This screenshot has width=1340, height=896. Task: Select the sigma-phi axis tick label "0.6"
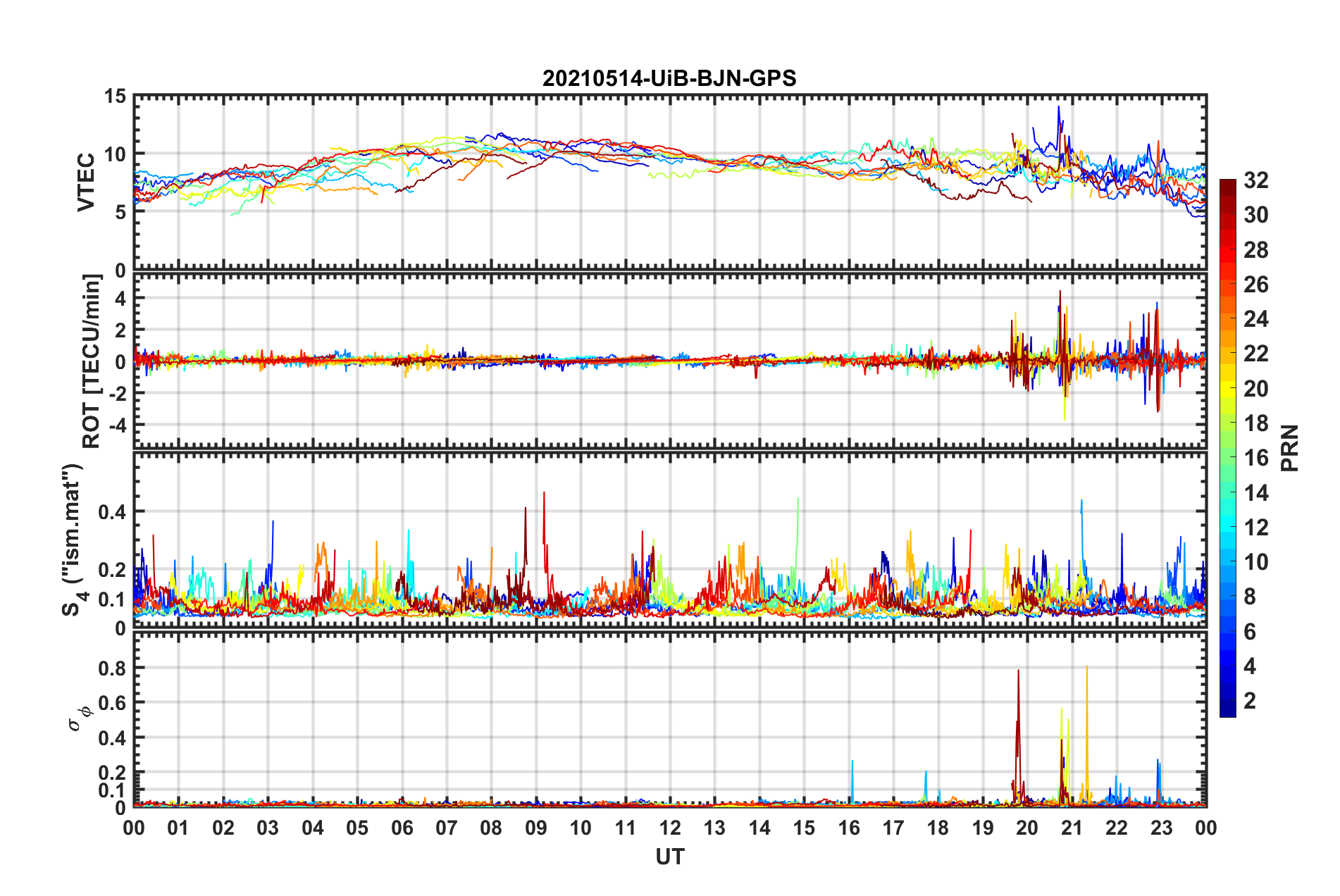[112, 703]
